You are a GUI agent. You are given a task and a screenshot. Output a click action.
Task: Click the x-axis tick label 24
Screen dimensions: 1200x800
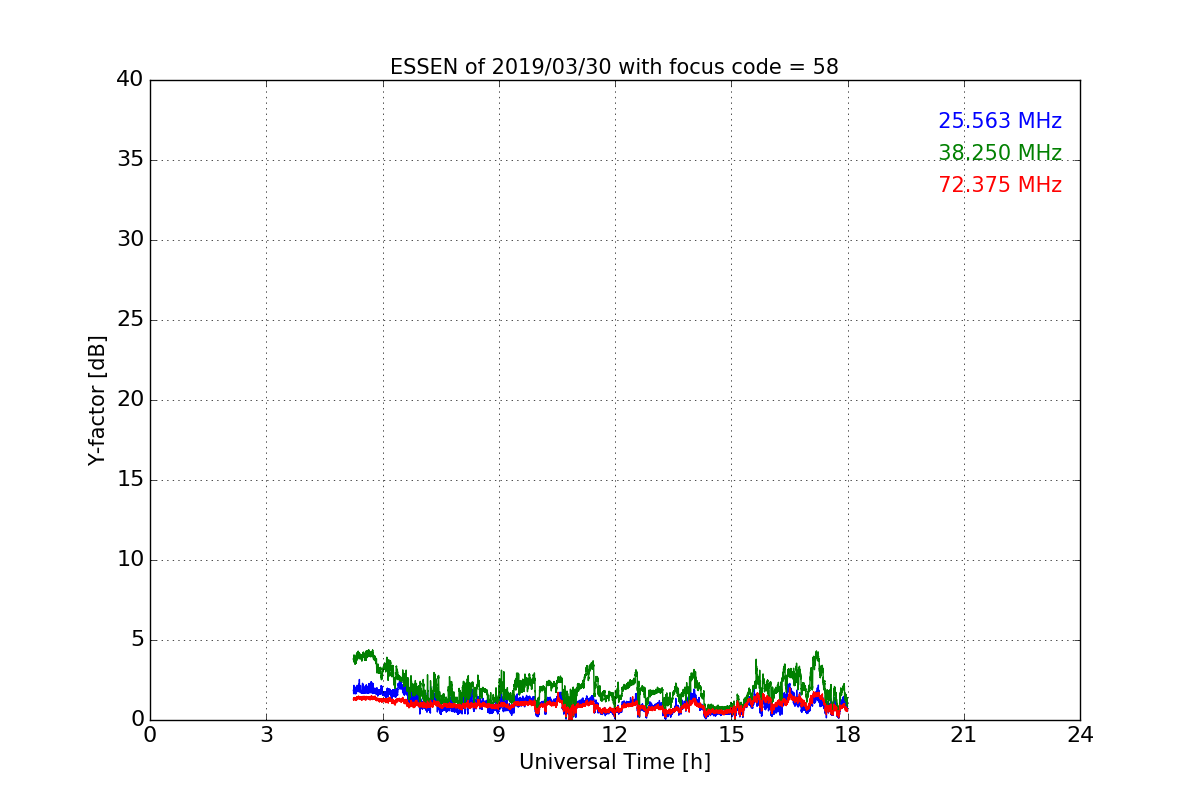click(x=1080, y=734)
